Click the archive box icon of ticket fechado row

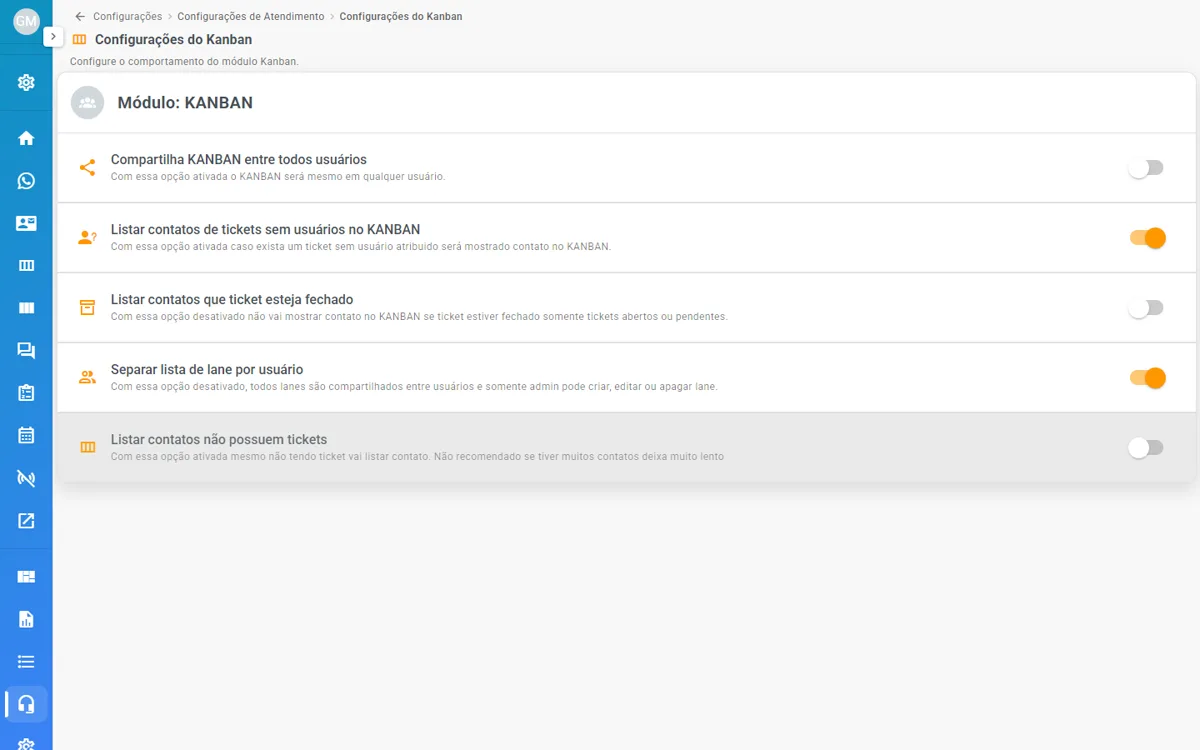click(87, 307)
